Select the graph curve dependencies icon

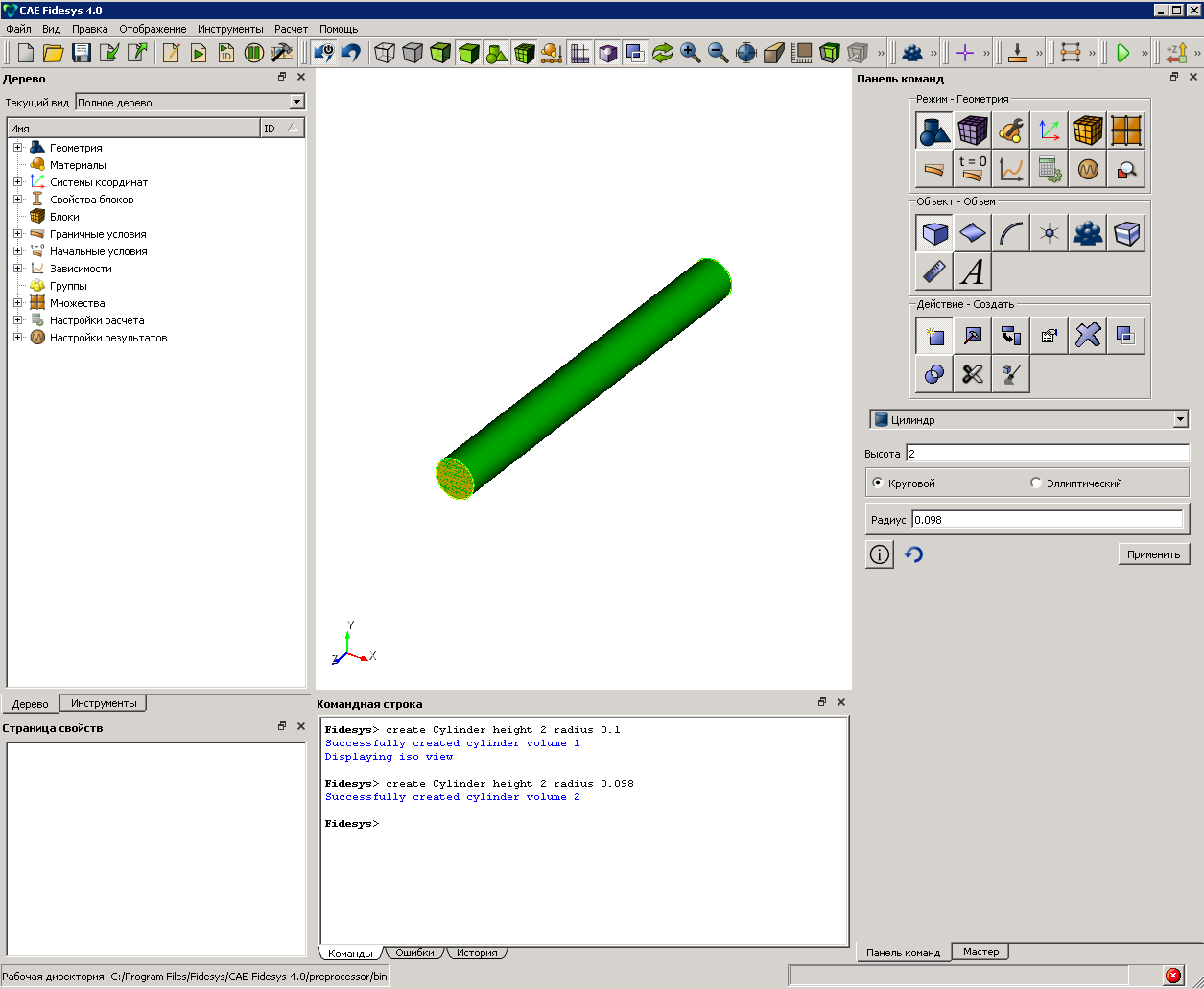tap(1010, 168)
